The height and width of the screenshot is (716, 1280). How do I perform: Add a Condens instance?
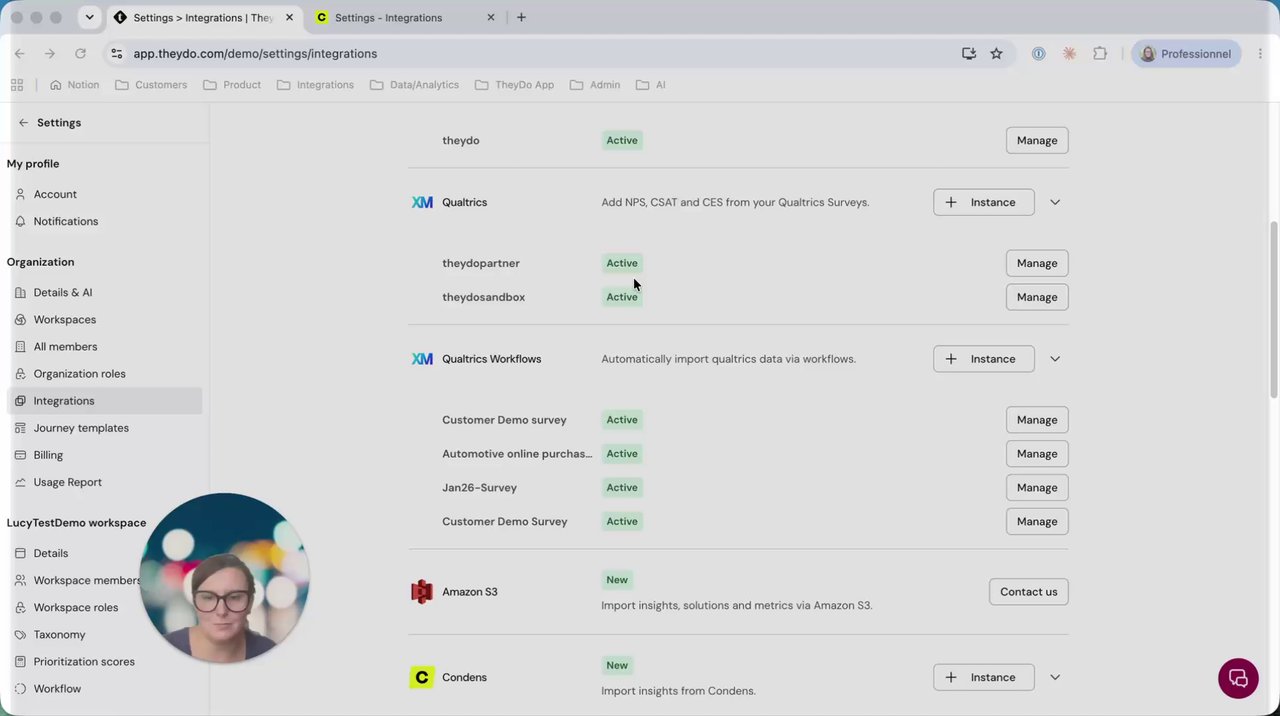pyautogui.click(x=984, y=677)
